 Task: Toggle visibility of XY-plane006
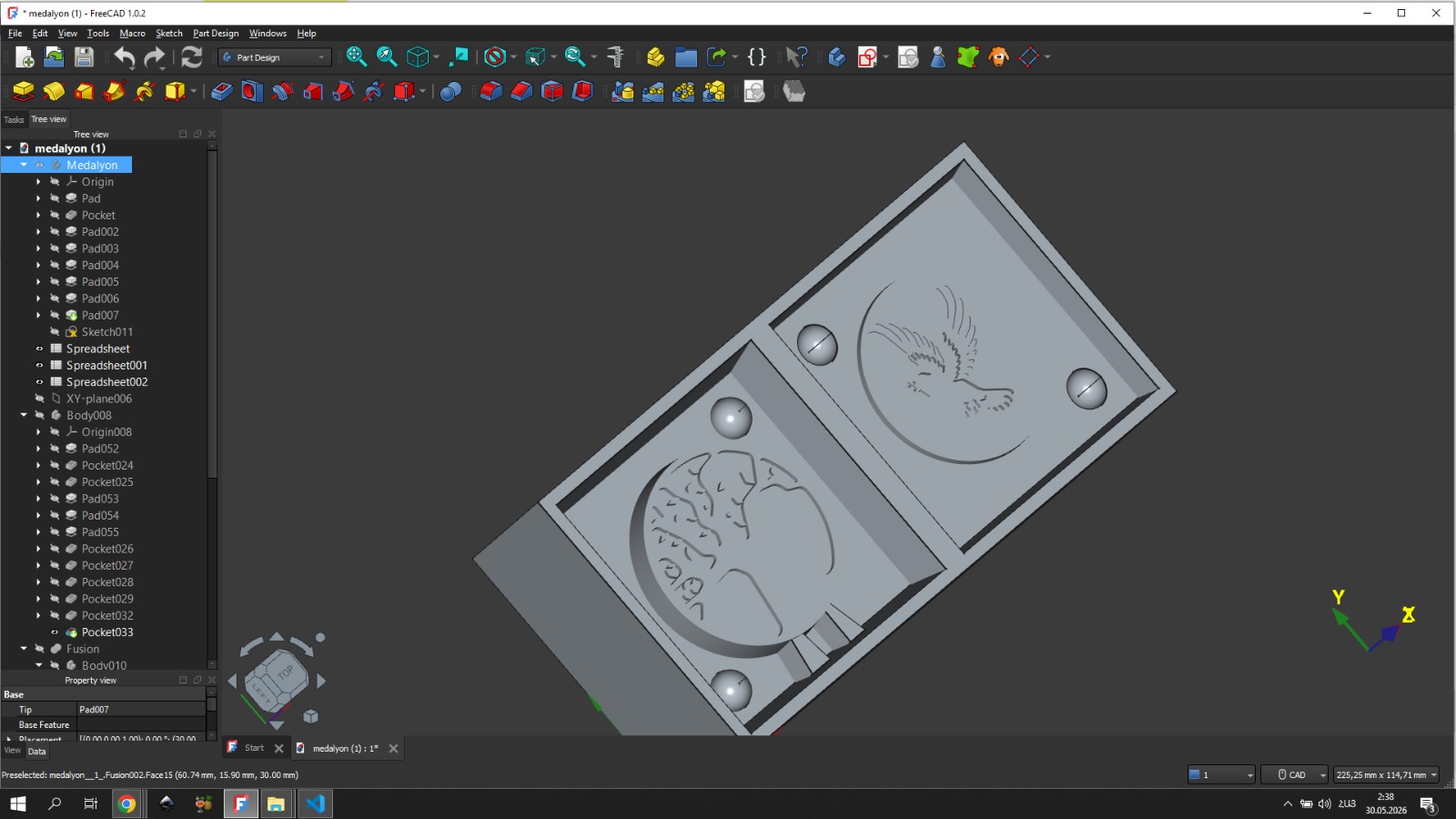39,399
